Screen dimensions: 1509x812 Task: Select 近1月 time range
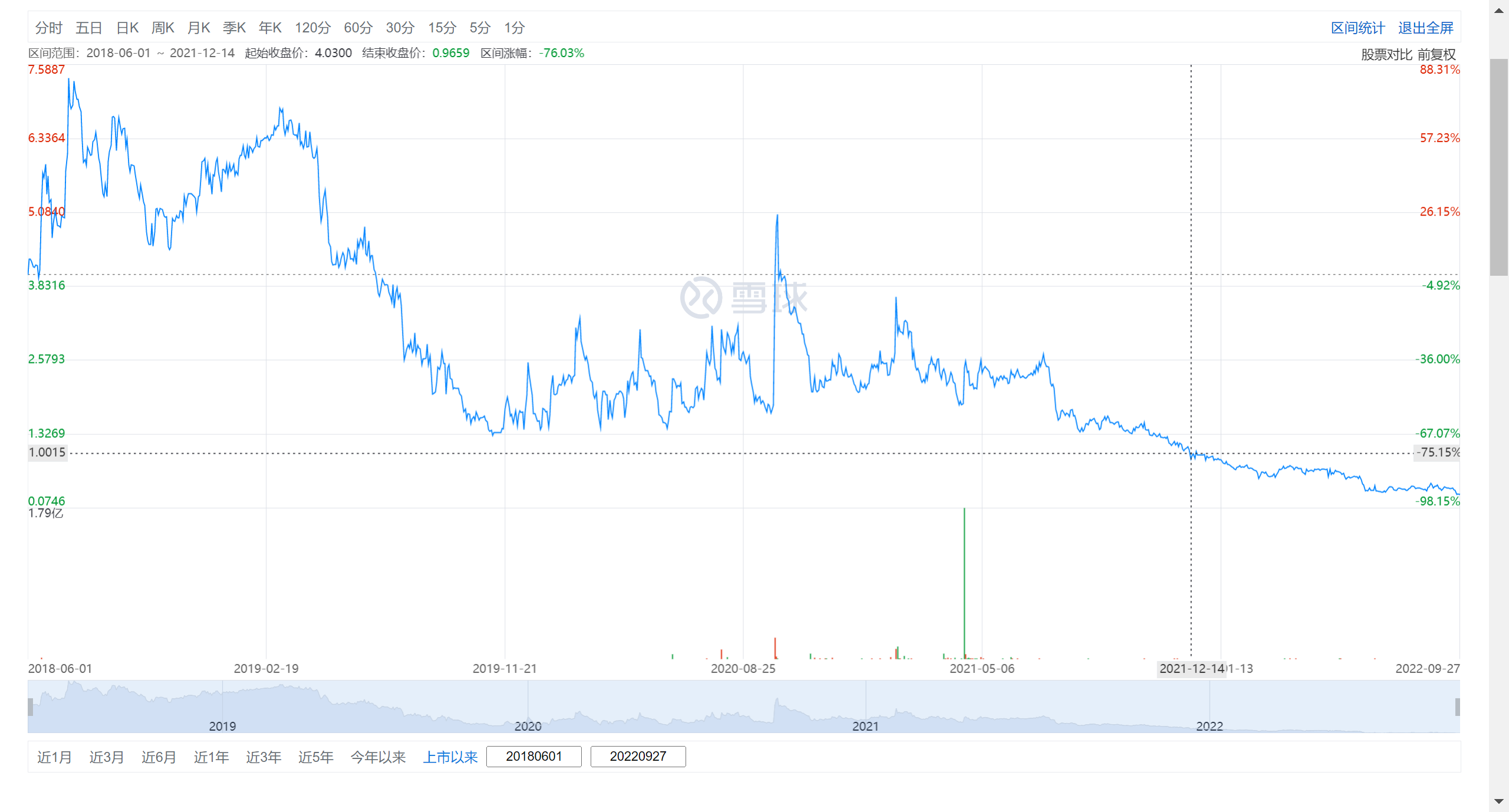(54, 757)
